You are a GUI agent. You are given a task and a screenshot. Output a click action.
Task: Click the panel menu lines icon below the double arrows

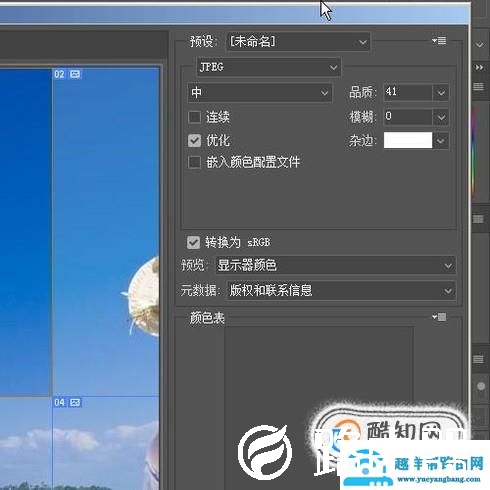(x=478, y=86)
